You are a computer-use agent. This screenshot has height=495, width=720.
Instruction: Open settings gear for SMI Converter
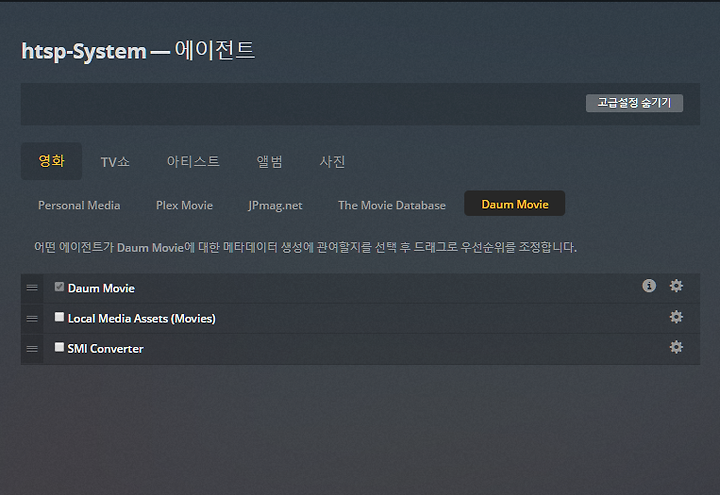(676, 347)
